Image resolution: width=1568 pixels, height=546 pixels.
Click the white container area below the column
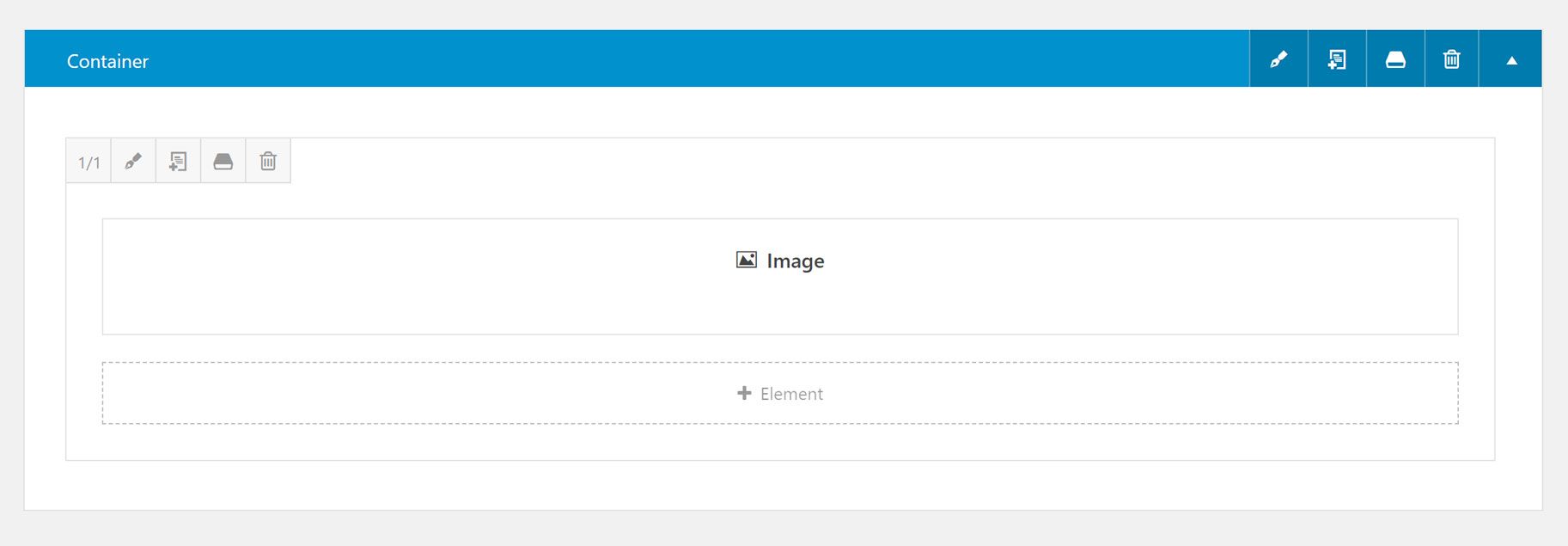pos(783,485)
